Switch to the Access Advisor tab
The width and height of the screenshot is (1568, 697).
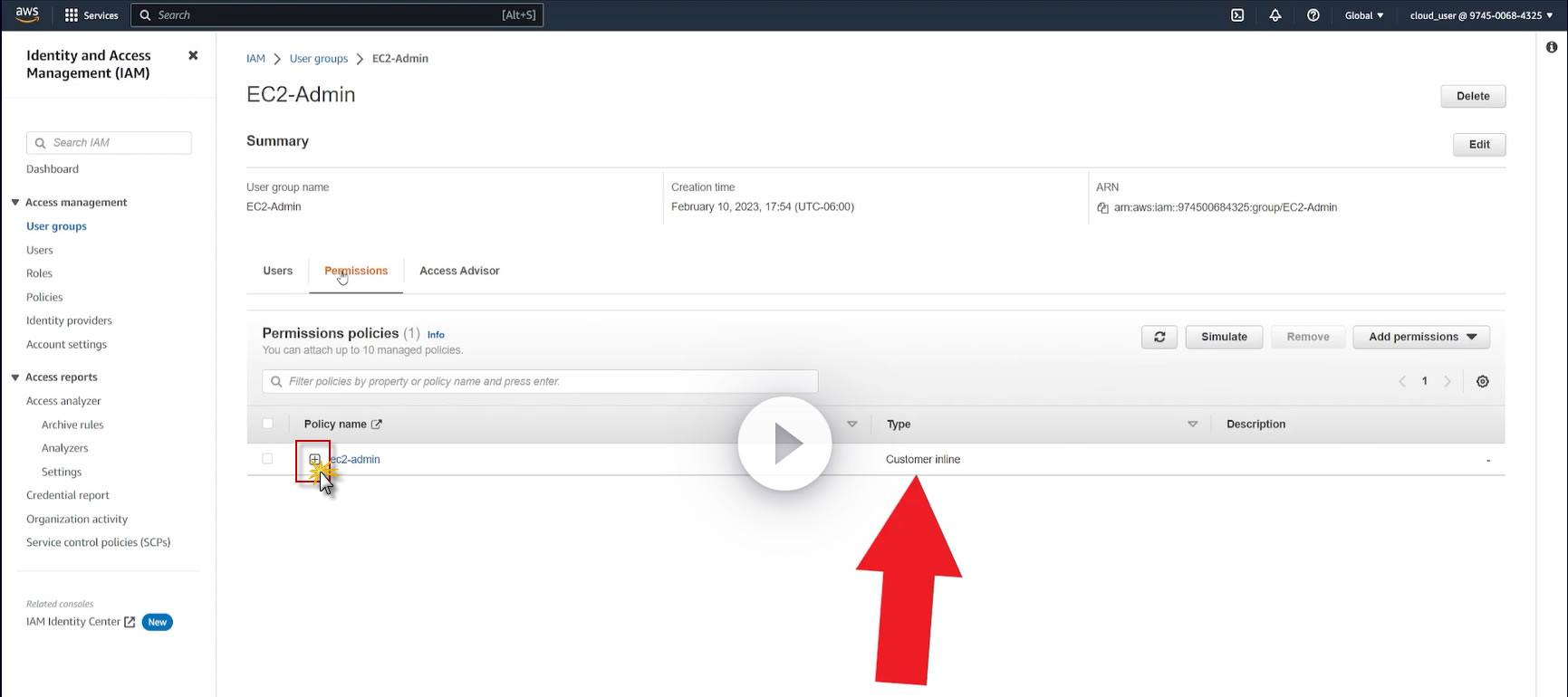point(459,271)
